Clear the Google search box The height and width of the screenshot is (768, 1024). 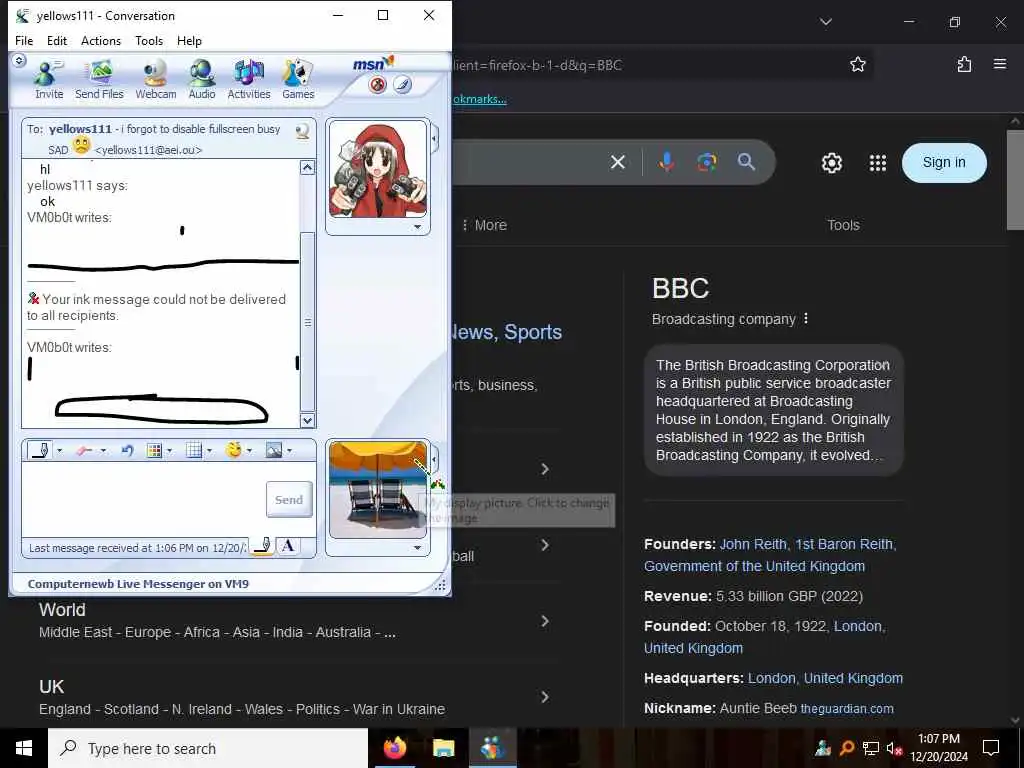(x=618, y=162)
